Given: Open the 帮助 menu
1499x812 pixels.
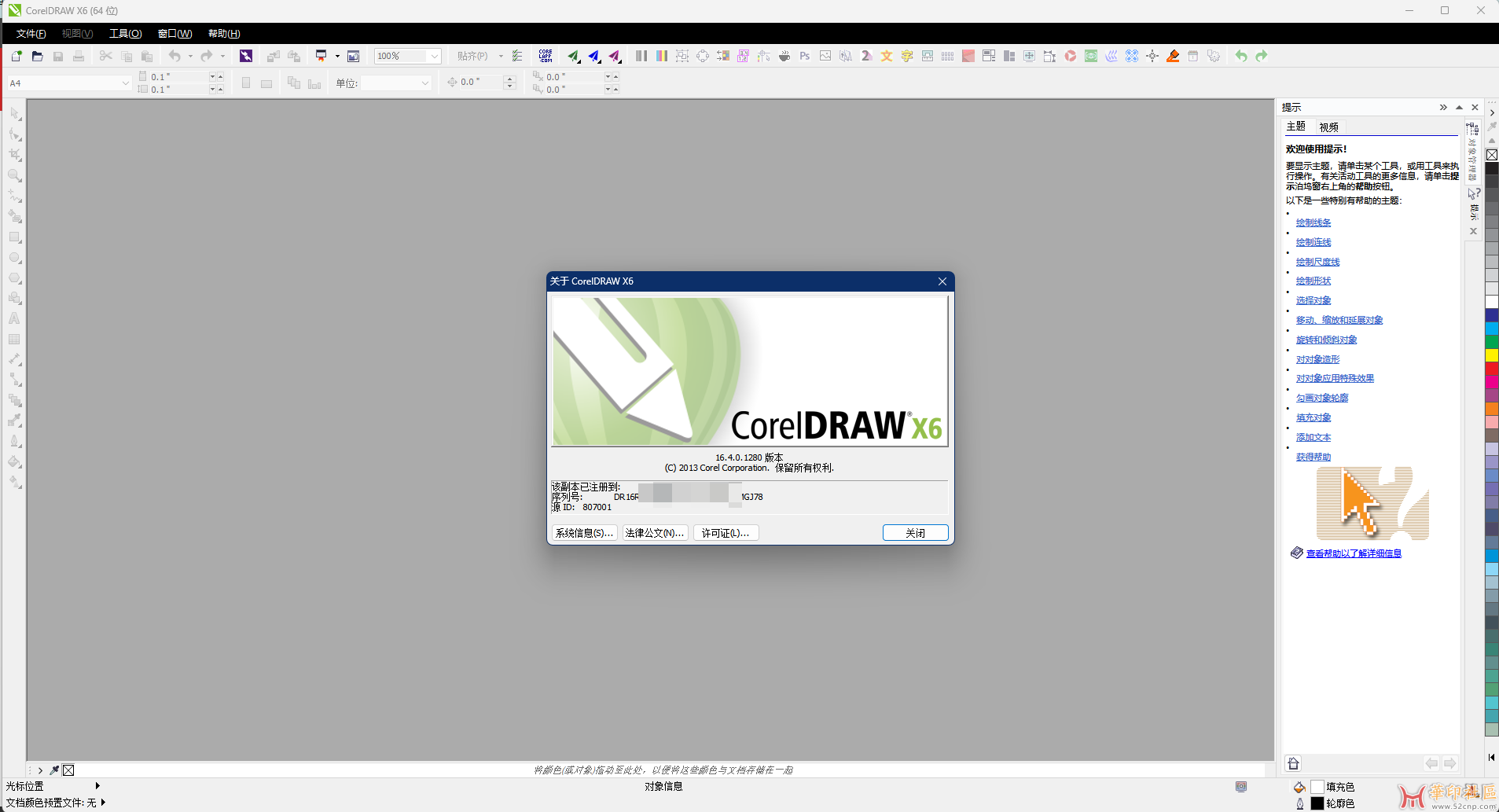Looking at the screenshot, I should click(x=224, y=33).
